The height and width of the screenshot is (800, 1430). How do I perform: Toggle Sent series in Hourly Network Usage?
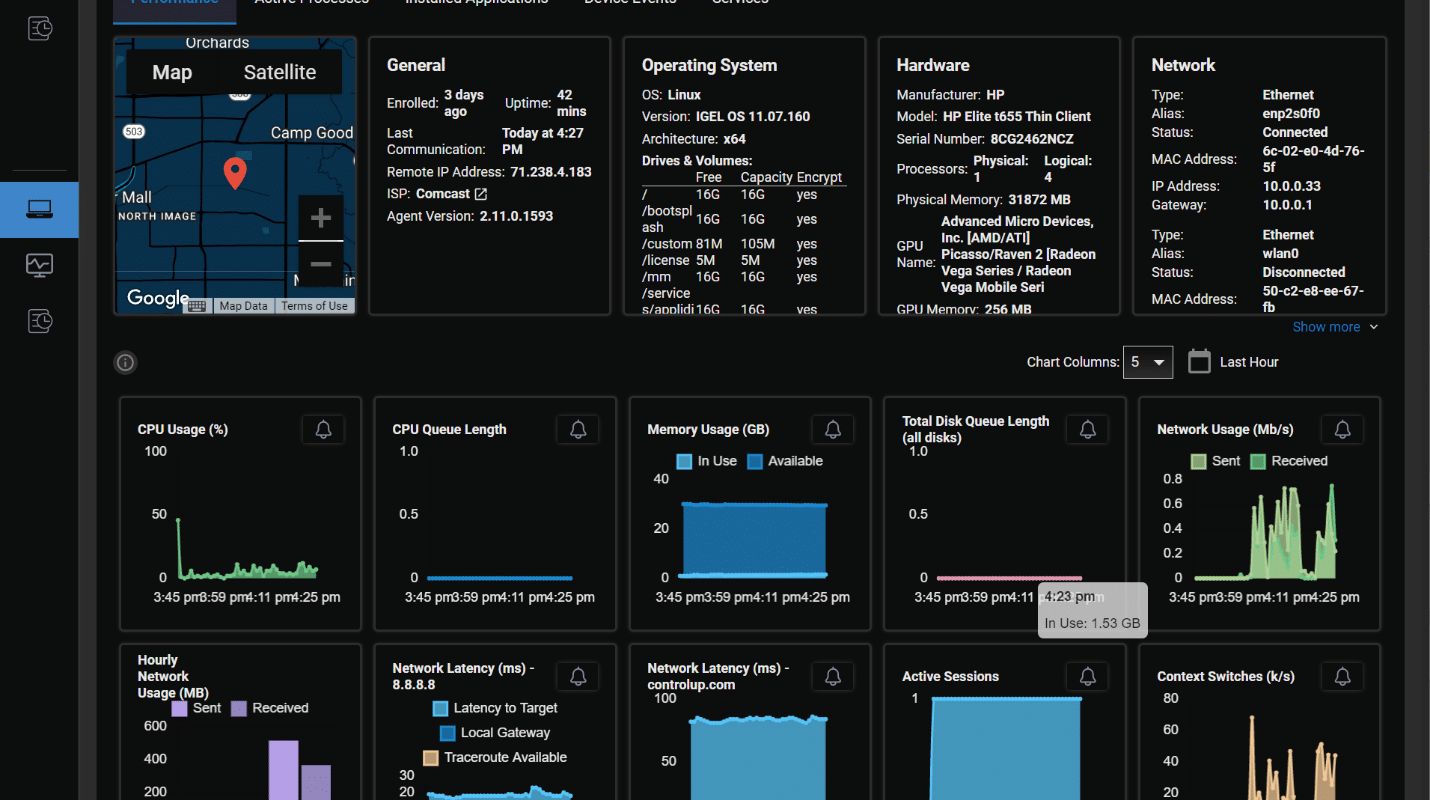pyautogui.click(x=197, y=708)
